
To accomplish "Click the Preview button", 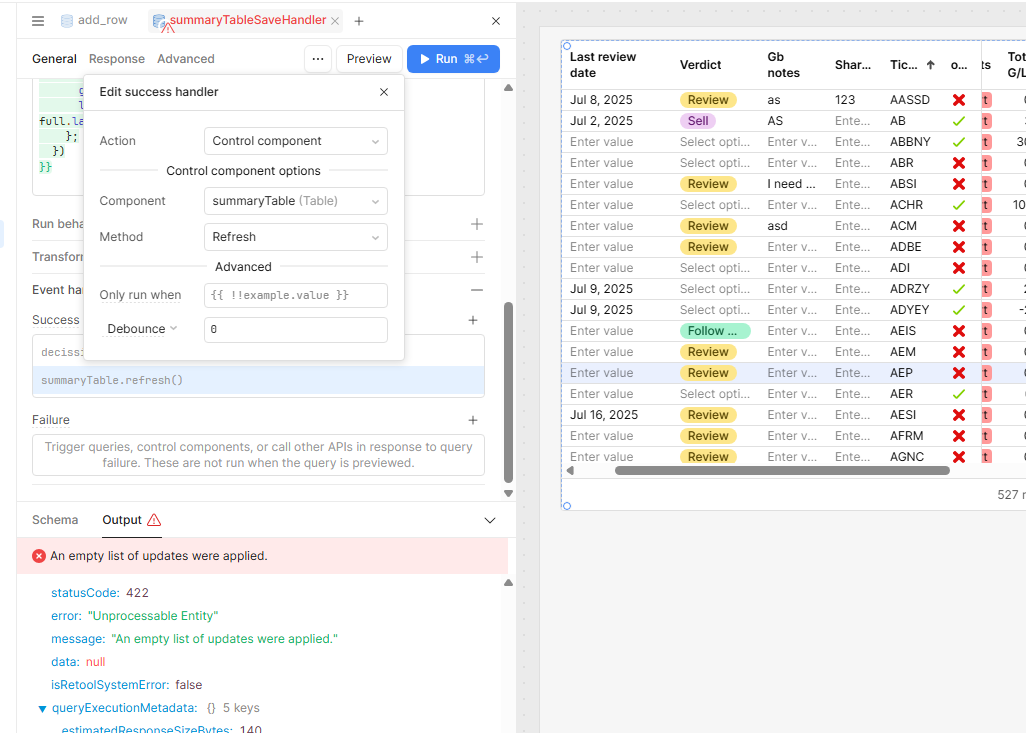I will [369, 59].
